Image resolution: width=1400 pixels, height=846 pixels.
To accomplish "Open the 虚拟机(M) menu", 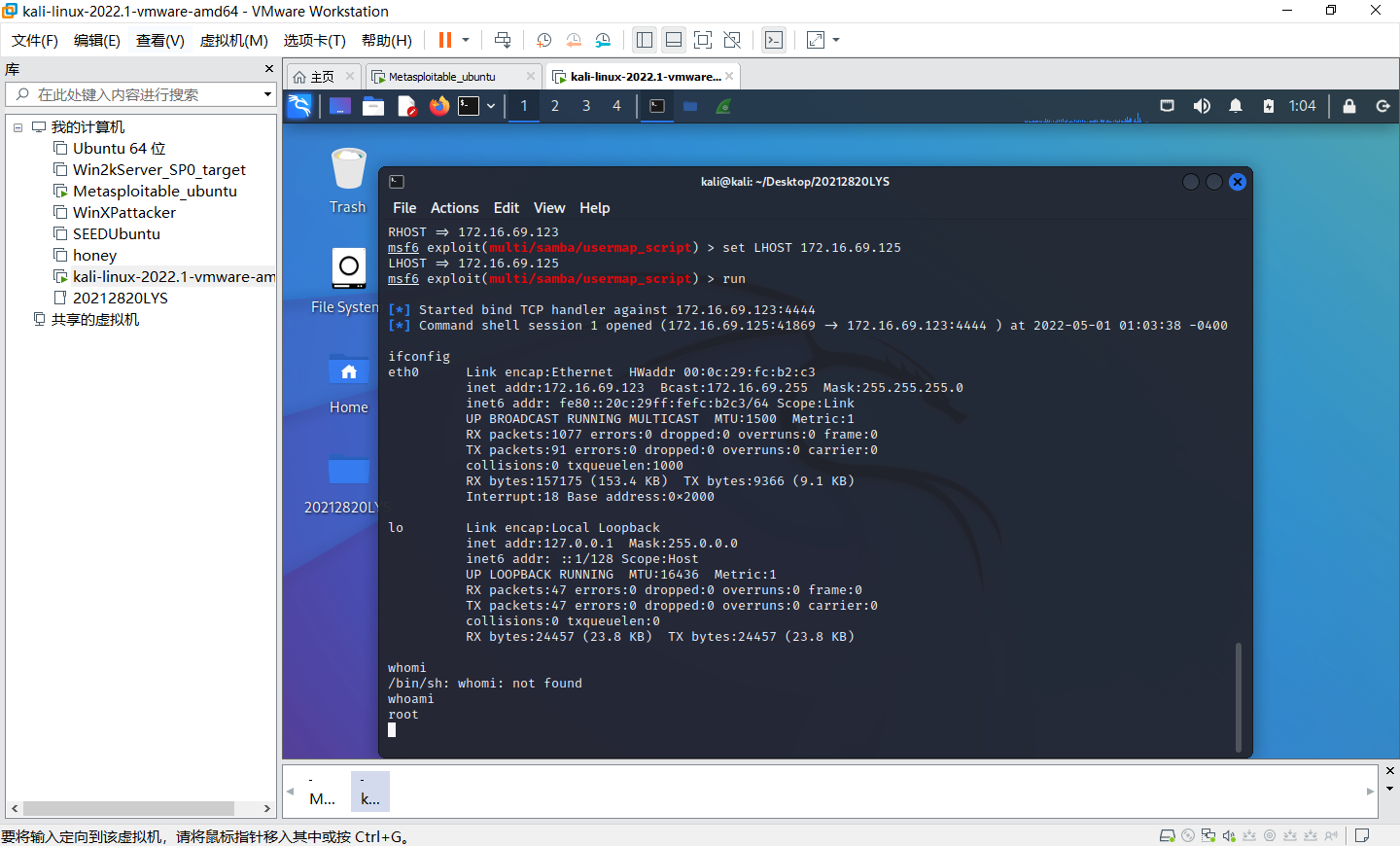I will (234, 40).
